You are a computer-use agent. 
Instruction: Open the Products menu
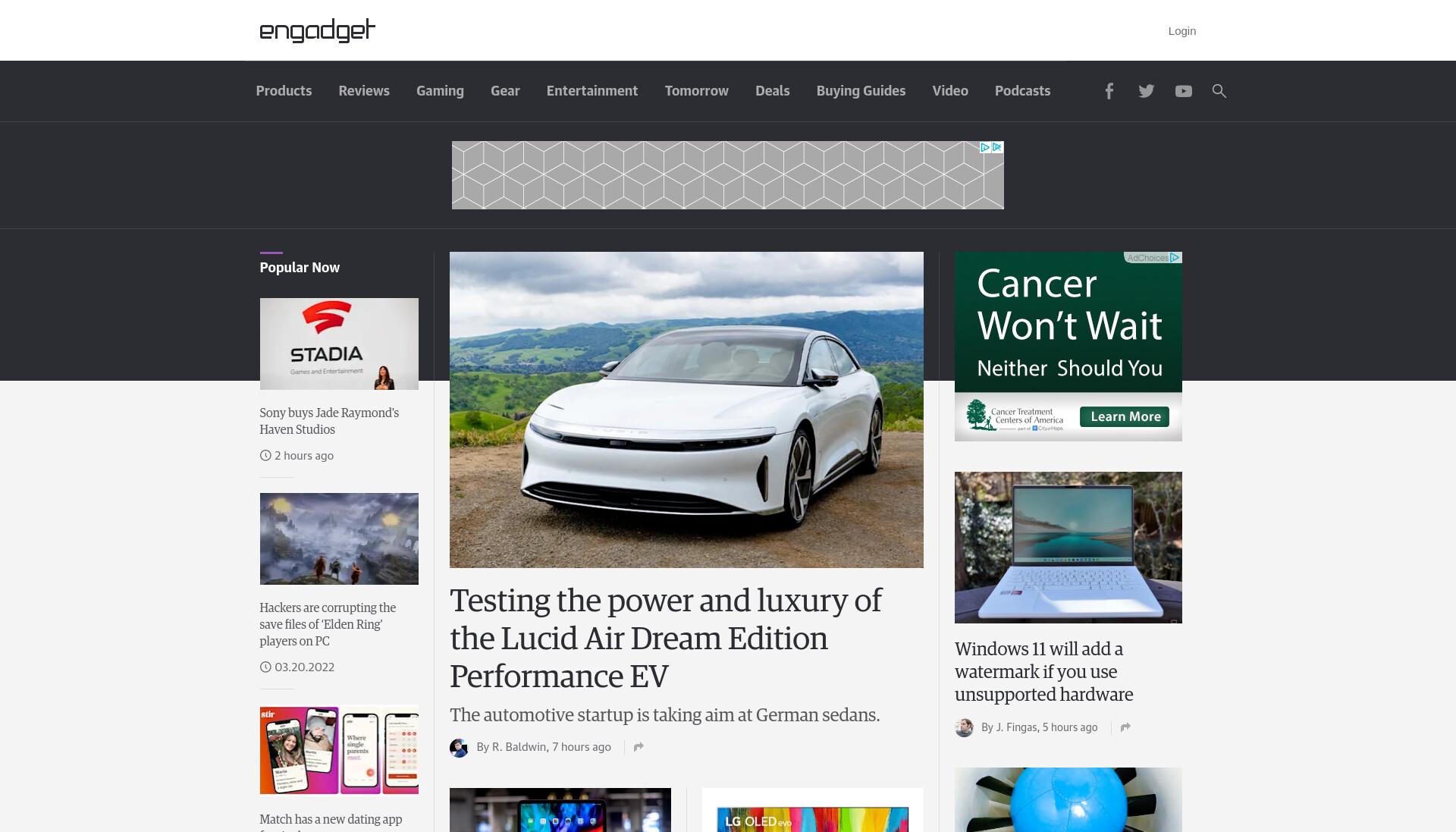click(x=284, y=91)
